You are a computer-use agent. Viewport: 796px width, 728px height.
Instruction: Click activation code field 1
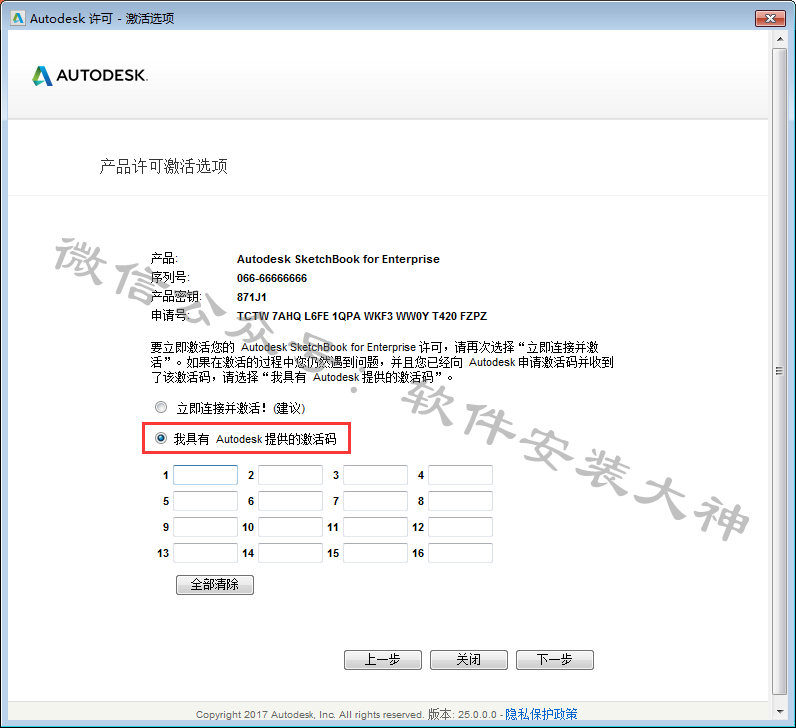205,475
